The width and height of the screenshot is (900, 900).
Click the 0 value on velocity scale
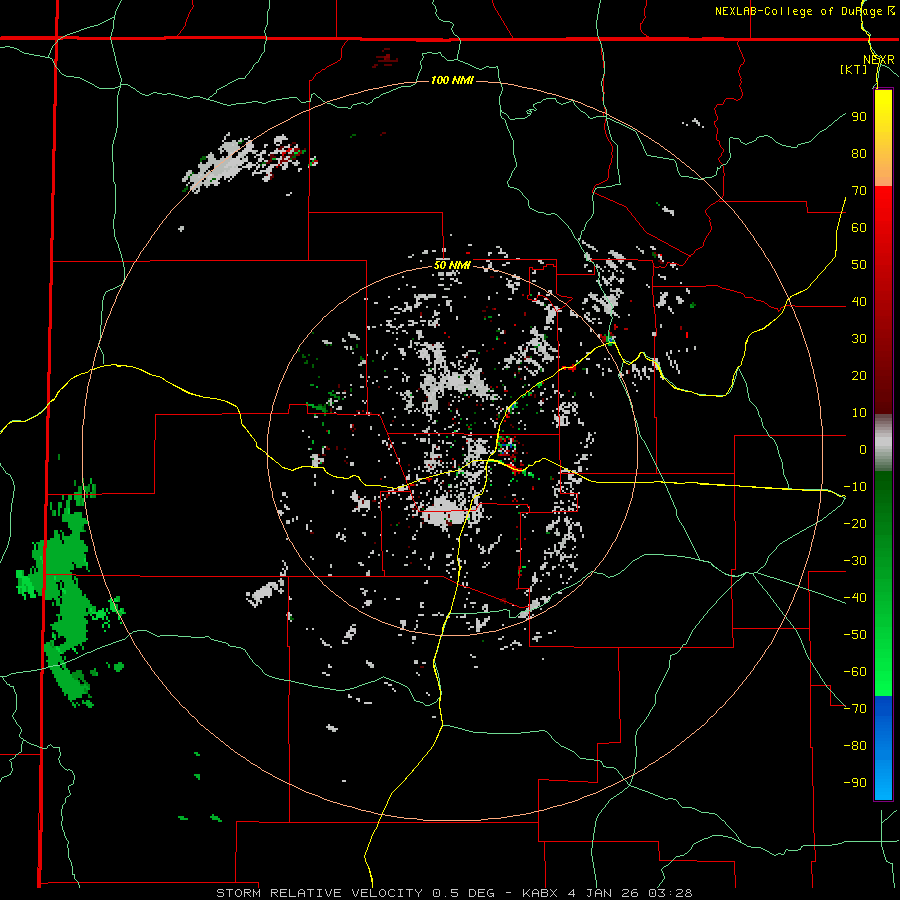click(863, 449)
